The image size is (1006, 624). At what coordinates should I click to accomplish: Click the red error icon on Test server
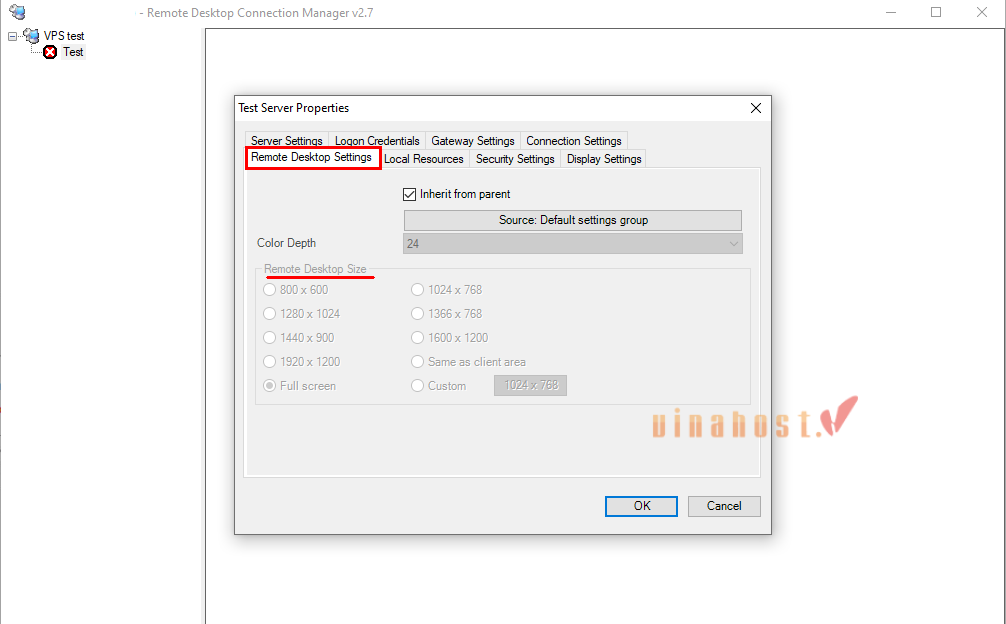click(x=48, y=52)
